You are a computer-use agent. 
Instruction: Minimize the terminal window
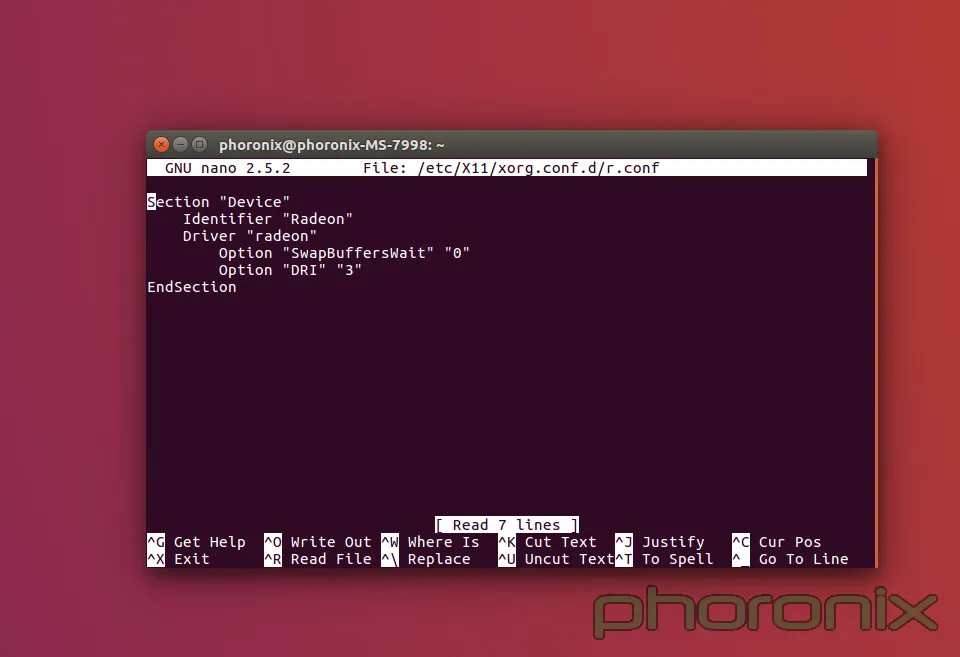click(180, 145)
